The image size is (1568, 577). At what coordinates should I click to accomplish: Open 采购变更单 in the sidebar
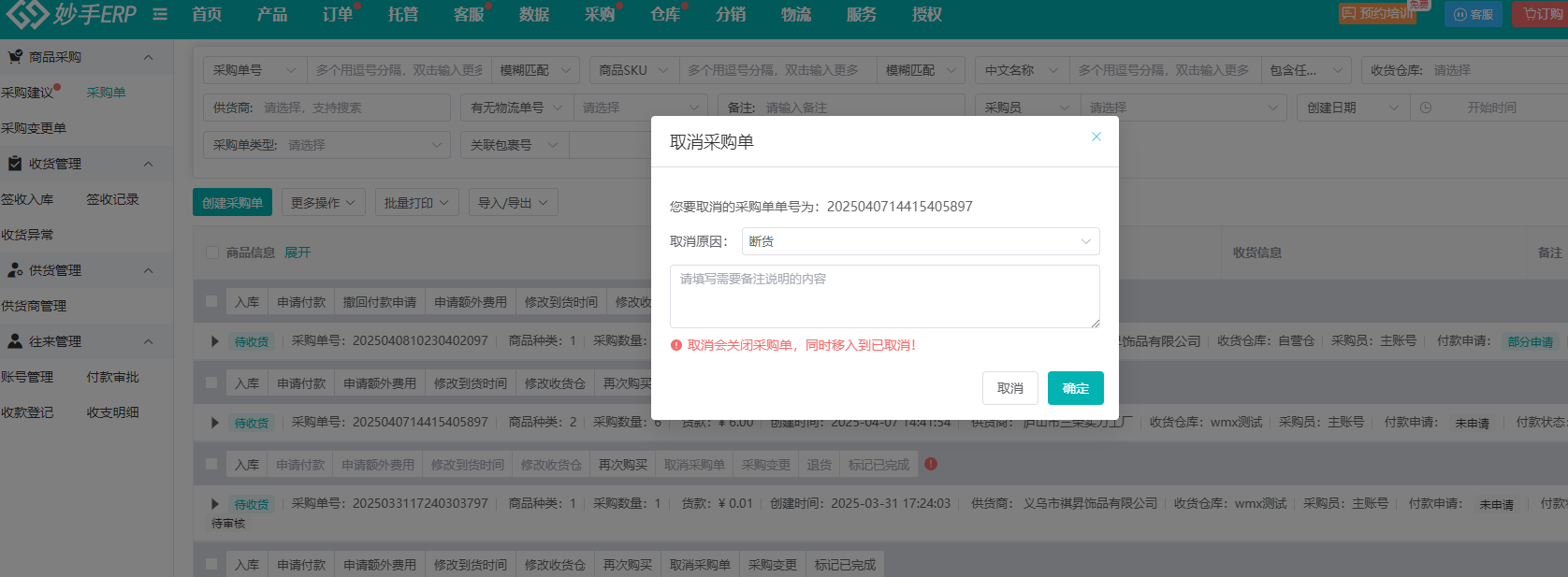click(34, 128)
